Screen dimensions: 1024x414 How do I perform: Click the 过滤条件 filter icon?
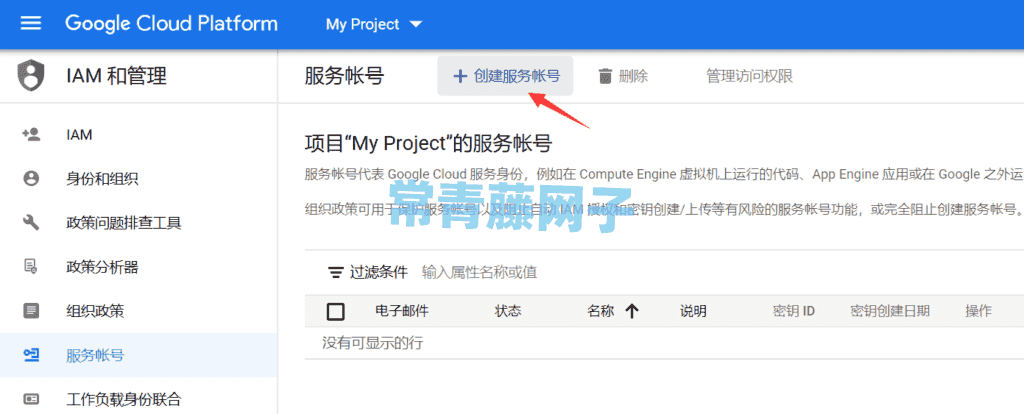coord(336,272)
